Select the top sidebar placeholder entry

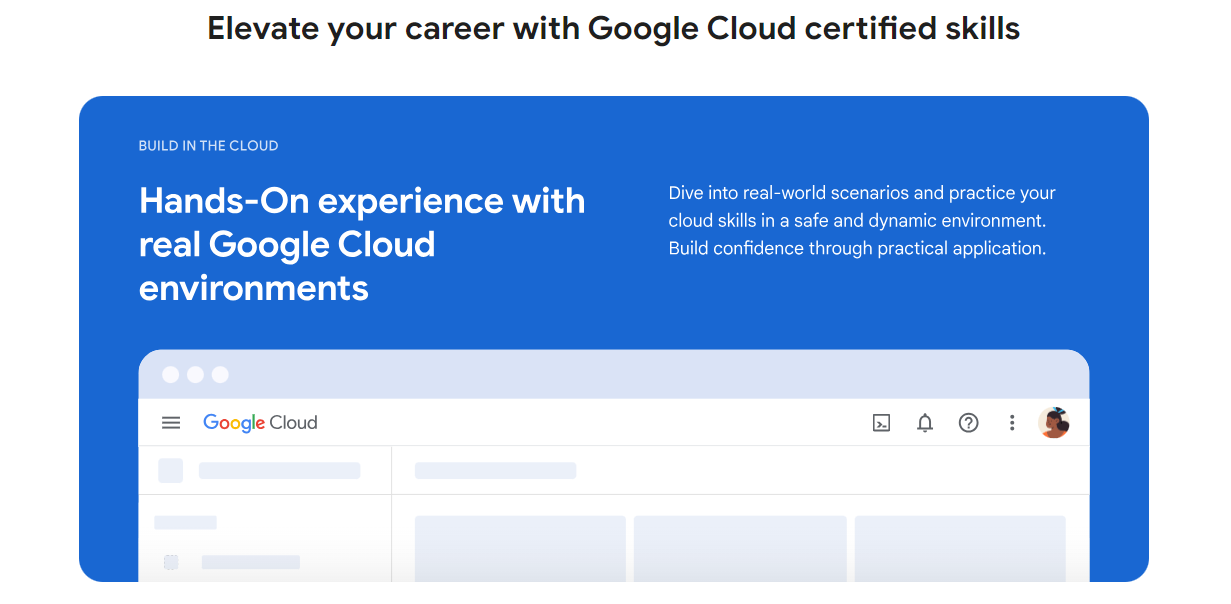click(x=186, y=521)
